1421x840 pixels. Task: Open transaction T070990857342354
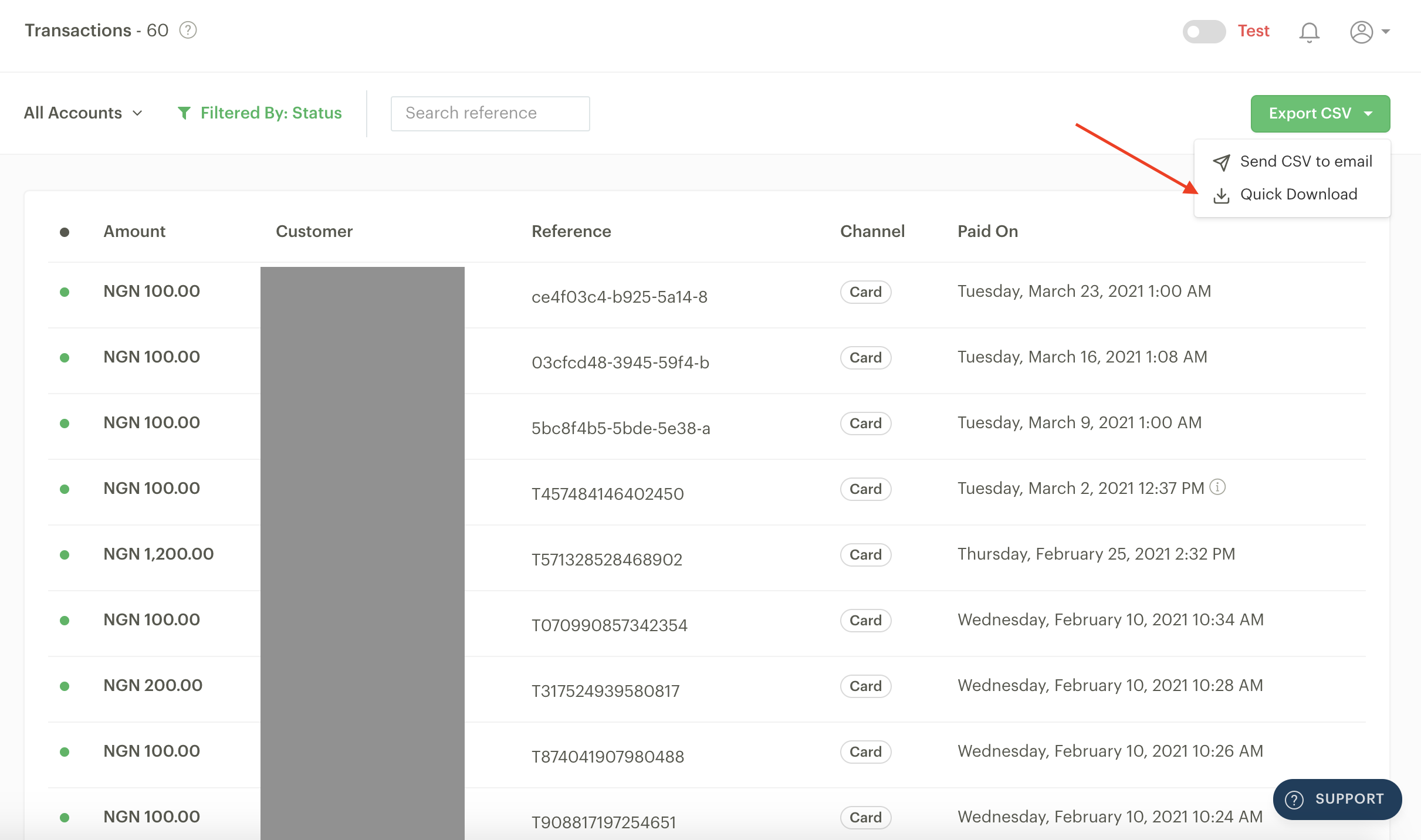click(x=609, y=625)
